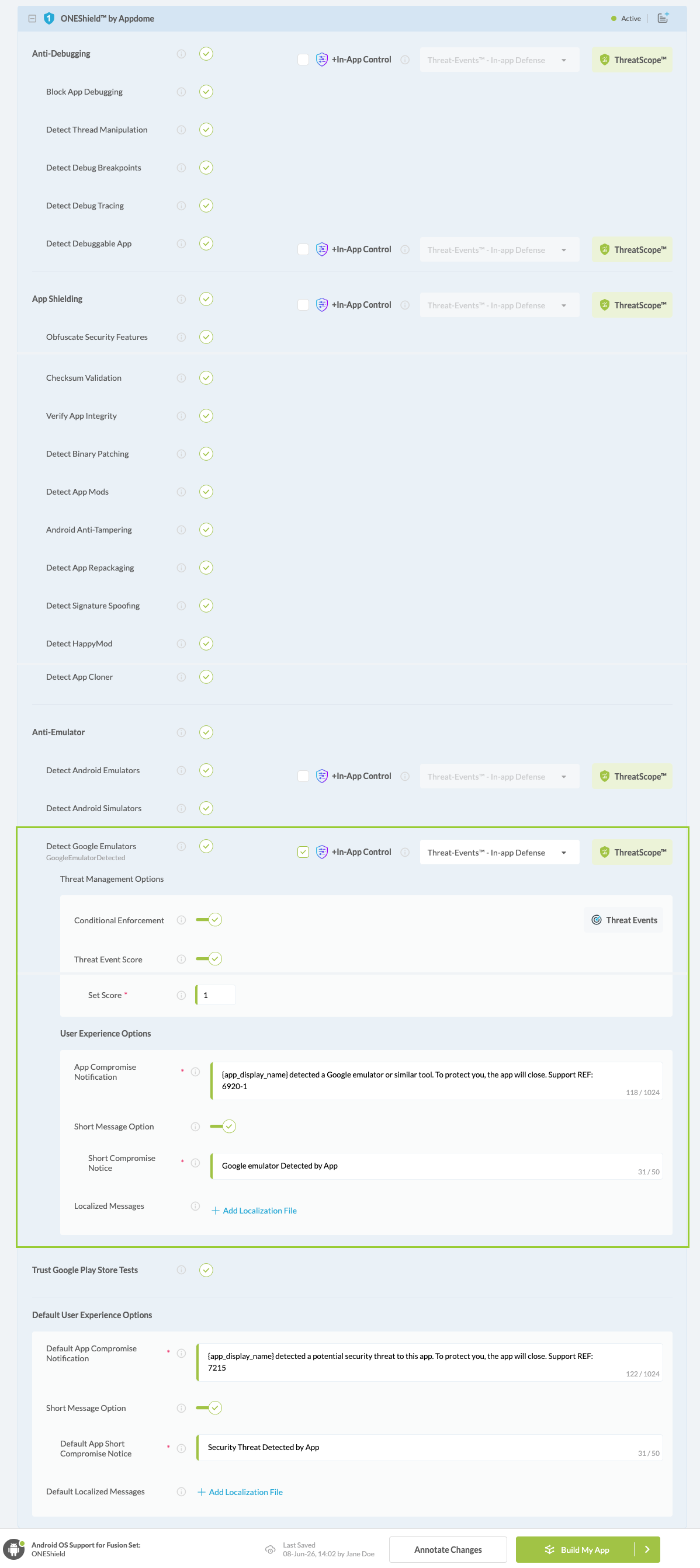This screenshot has width=700, height=1568.
Task: Open Threat-Events dropdown in App Shielding row
Action: click(499, 305)
